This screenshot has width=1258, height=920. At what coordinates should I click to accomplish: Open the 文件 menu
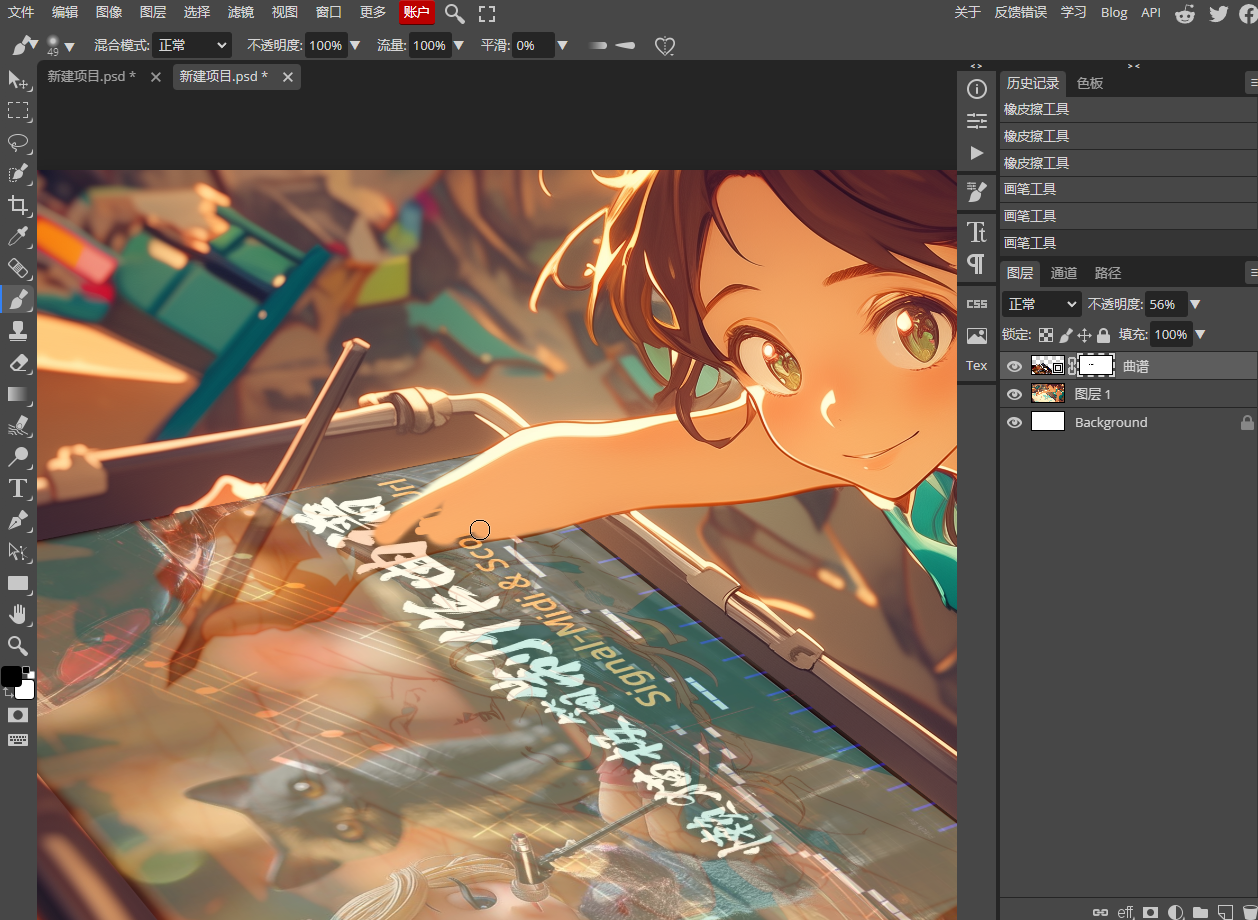[x=21, y=12]
